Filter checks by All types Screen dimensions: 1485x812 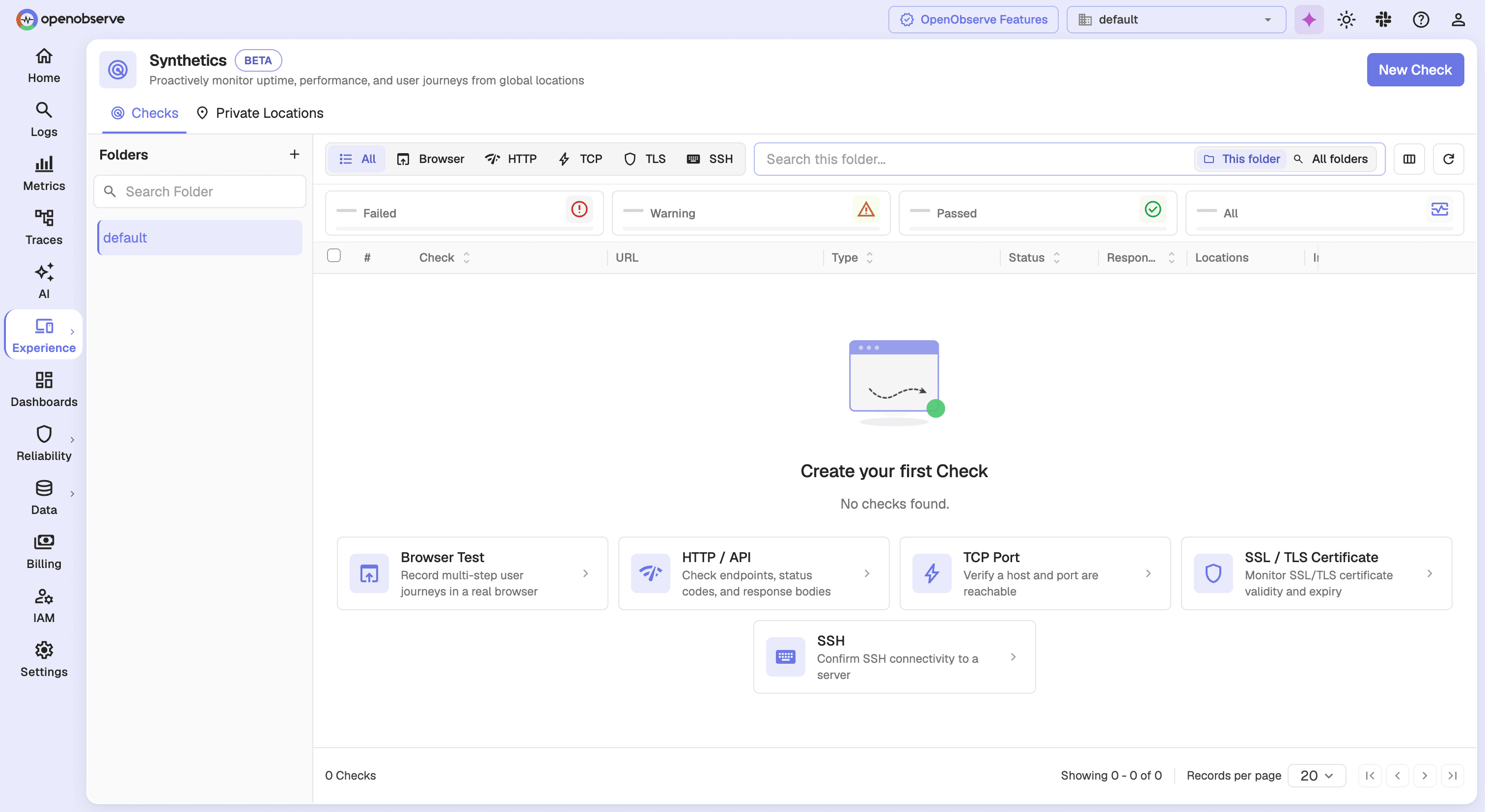tap(357, 159)
